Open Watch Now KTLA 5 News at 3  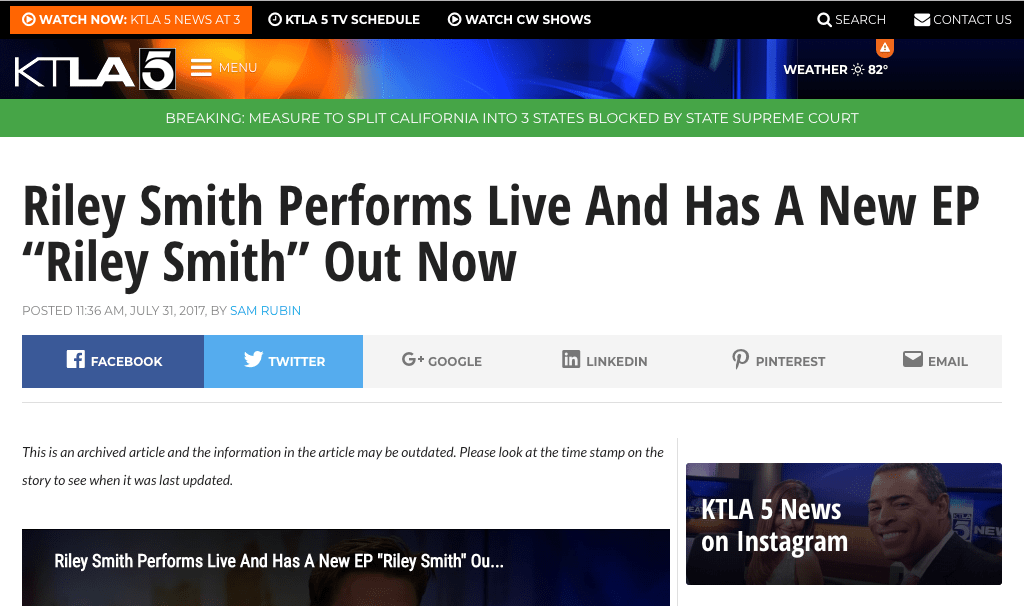tap(131, 20)
